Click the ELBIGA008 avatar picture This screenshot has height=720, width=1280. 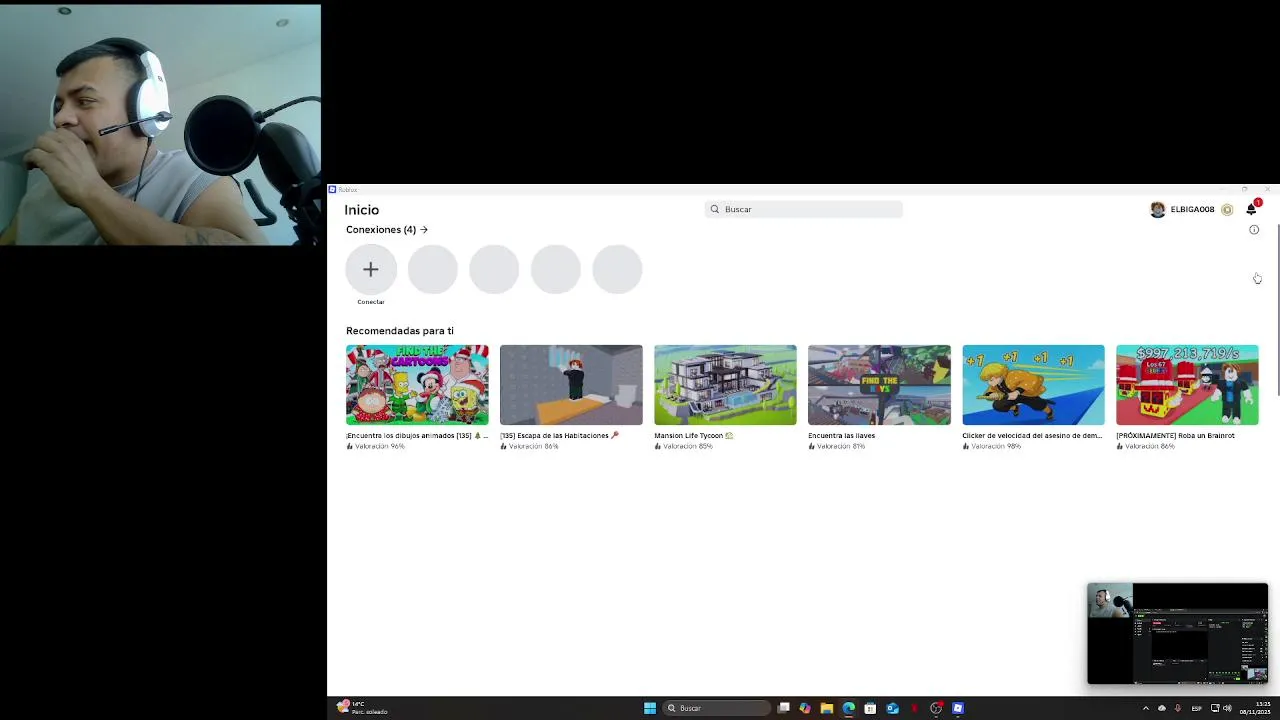point(1158,209)
